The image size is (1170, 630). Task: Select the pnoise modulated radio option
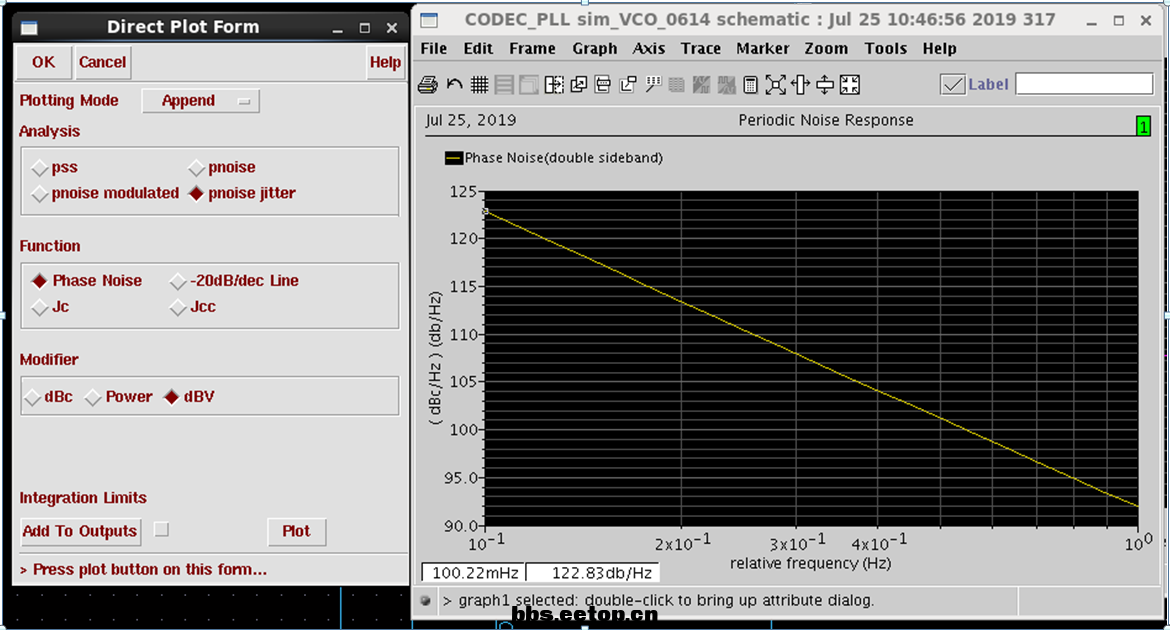point(40,194)
